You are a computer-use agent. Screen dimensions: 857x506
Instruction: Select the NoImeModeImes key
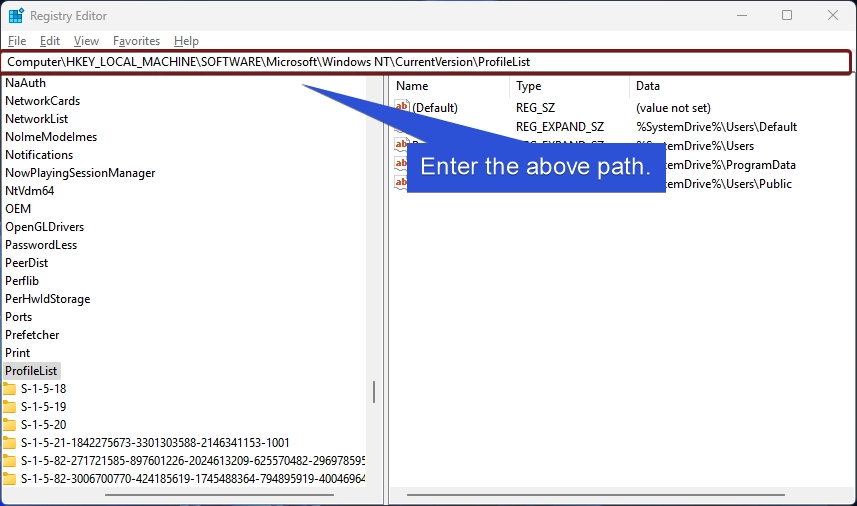[51, 137]
